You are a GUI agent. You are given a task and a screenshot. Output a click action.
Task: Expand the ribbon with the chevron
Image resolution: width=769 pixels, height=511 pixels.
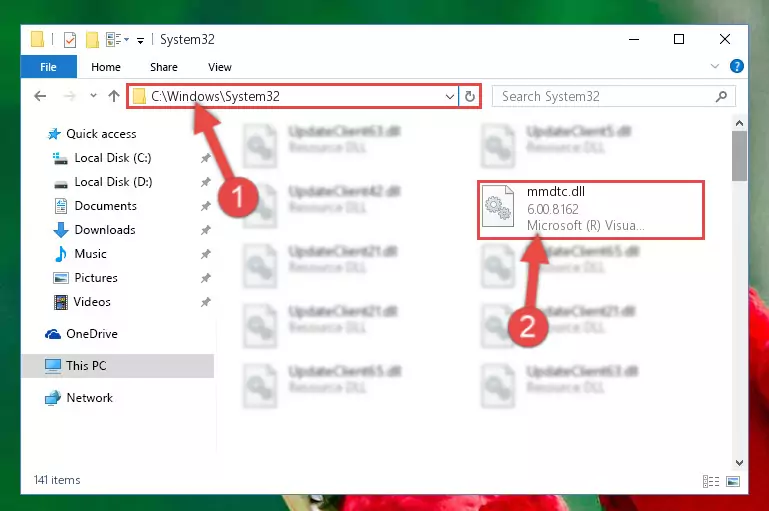tap(715, 66)
